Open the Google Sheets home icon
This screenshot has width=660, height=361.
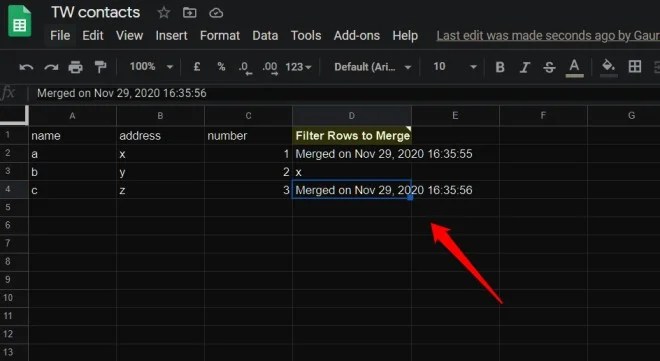19,21
